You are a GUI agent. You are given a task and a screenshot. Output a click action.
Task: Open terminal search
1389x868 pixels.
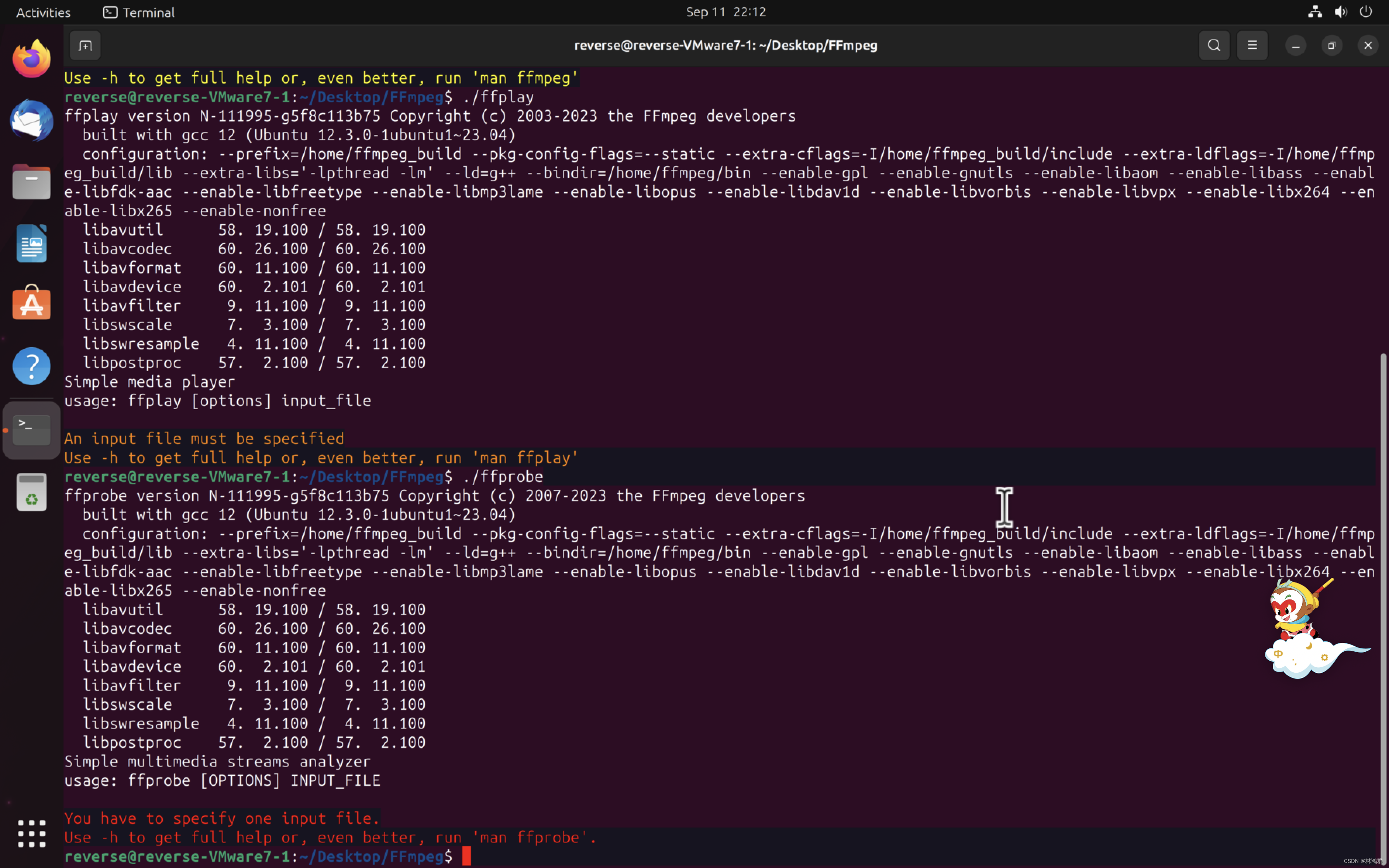(1214, 45)
